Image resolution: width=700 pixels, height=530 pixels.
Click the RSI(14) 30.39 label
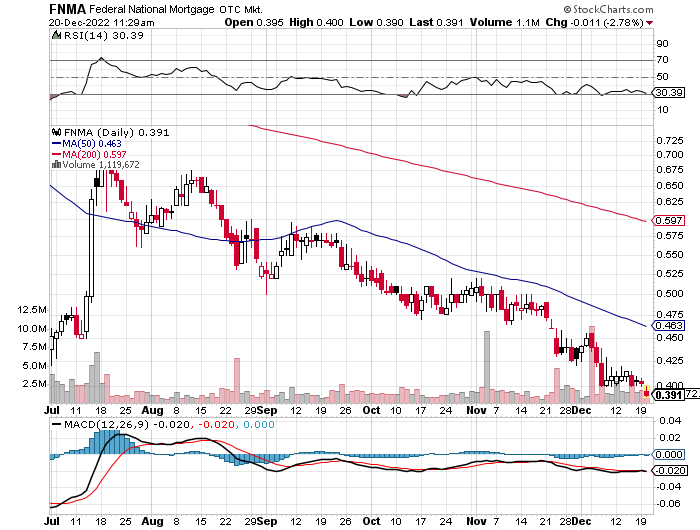point(104,35)
